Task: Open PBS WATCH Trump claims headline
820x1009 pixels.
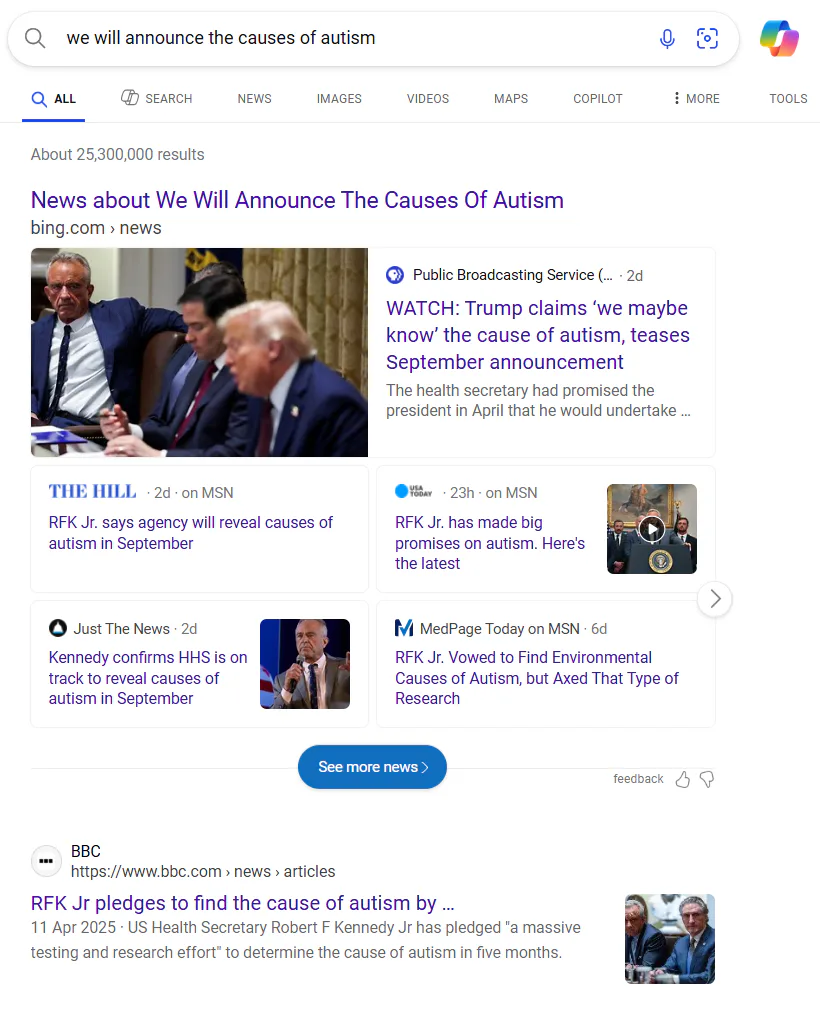Action: 537,335
